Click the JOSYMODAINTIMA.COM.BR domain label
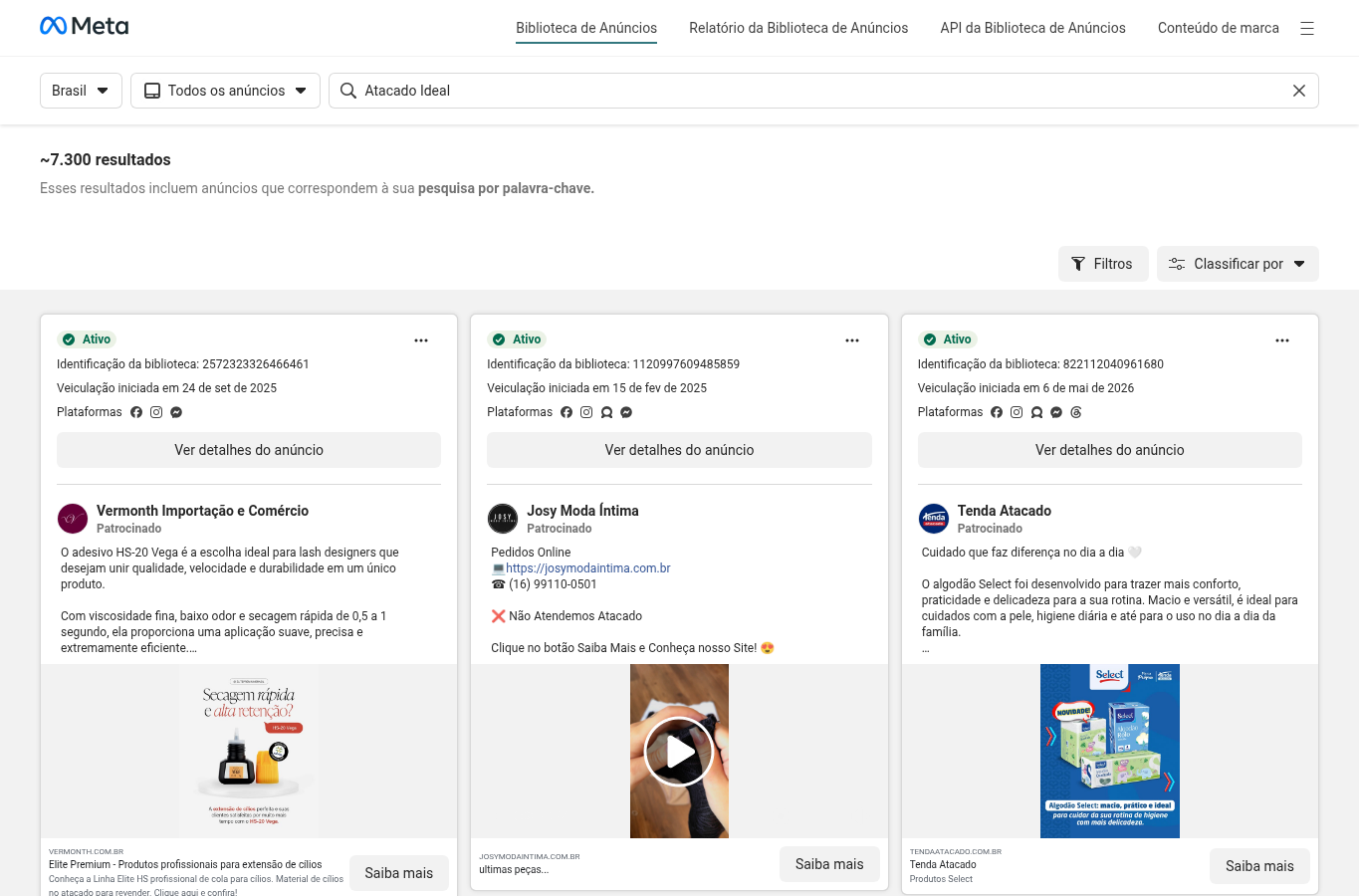 [x=530, y=856]
